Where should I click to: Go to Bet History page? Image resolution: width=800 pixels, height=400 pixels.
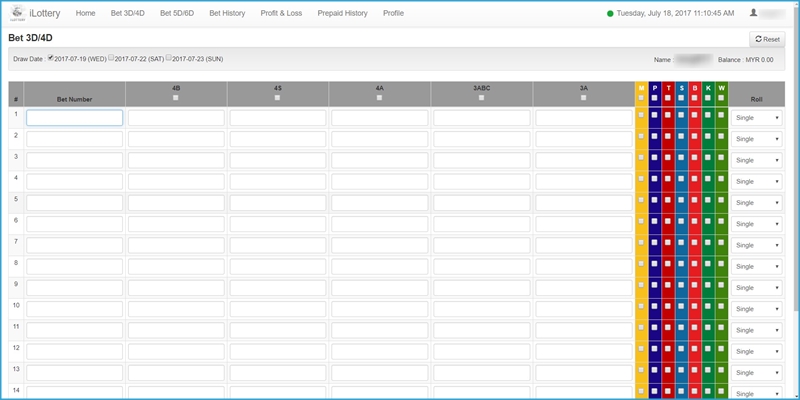(226, 14)
